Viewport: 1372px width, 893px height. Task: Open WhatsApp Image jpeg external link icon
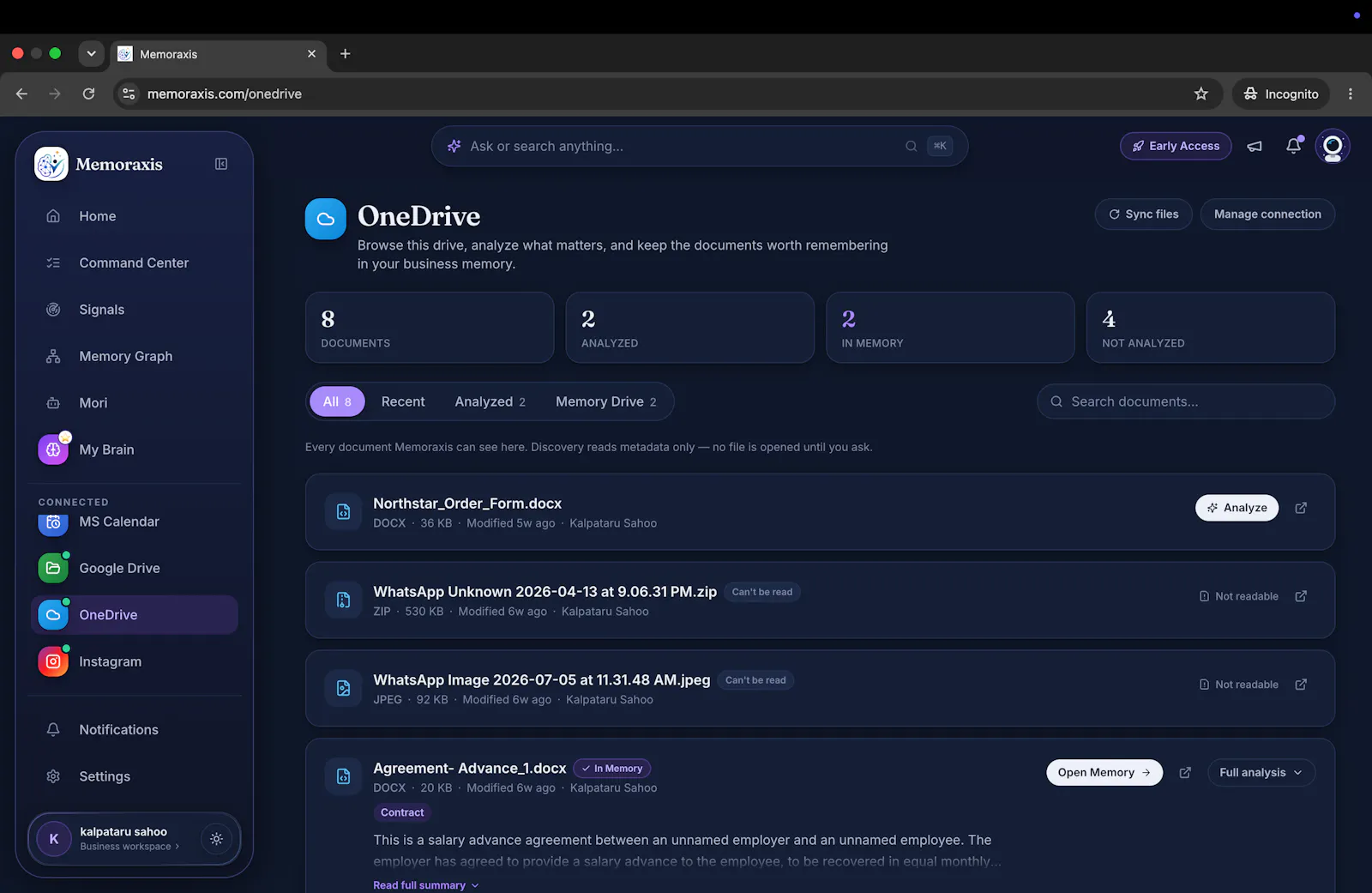click(x=1301, y=685)
